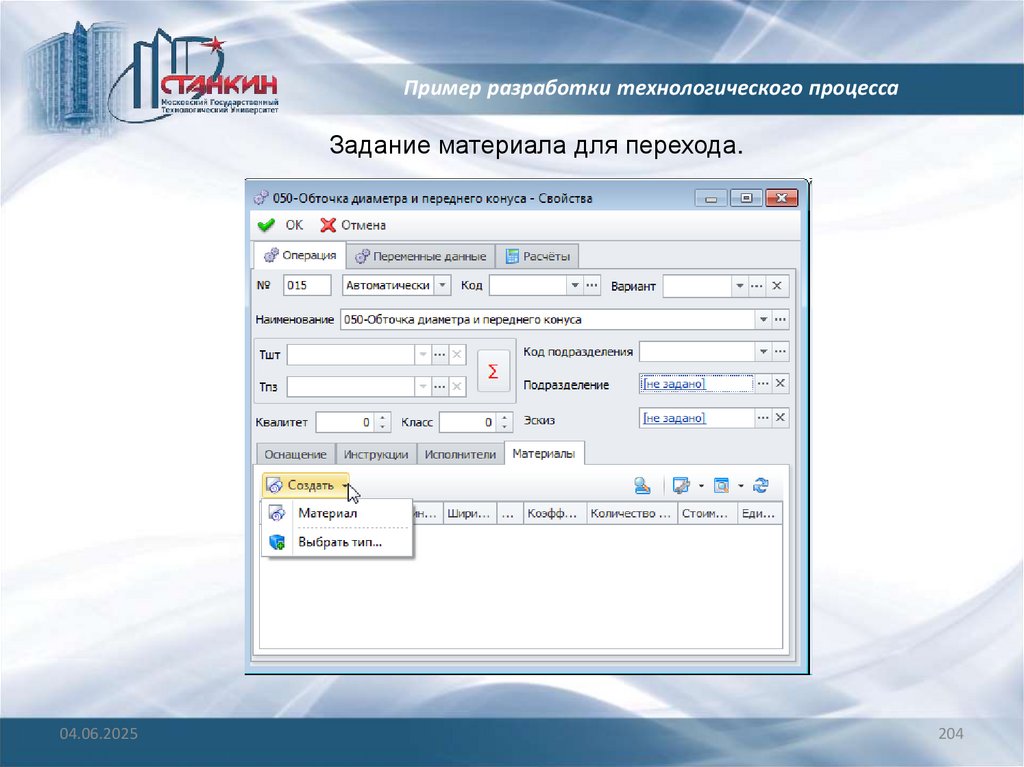Choose Выбрать тип... from the menu
The image size is (1024, 767).
pos(337,542)
